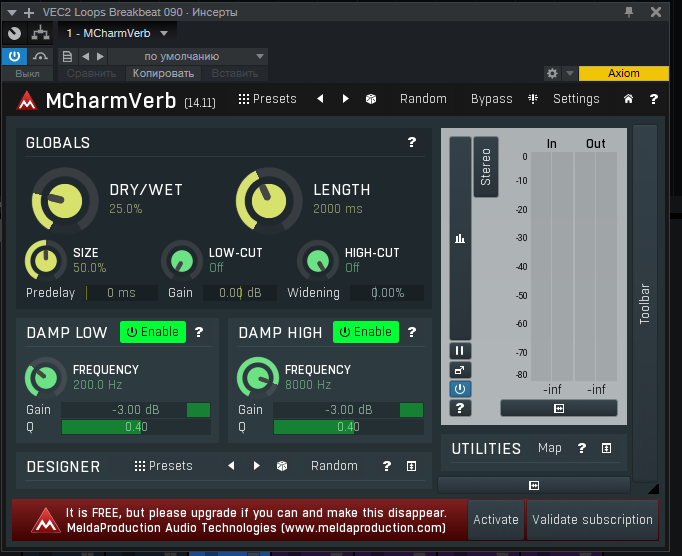Load previous host preset arrow
The height and width of the screenshot is (556, 682).
click(85, 56)
